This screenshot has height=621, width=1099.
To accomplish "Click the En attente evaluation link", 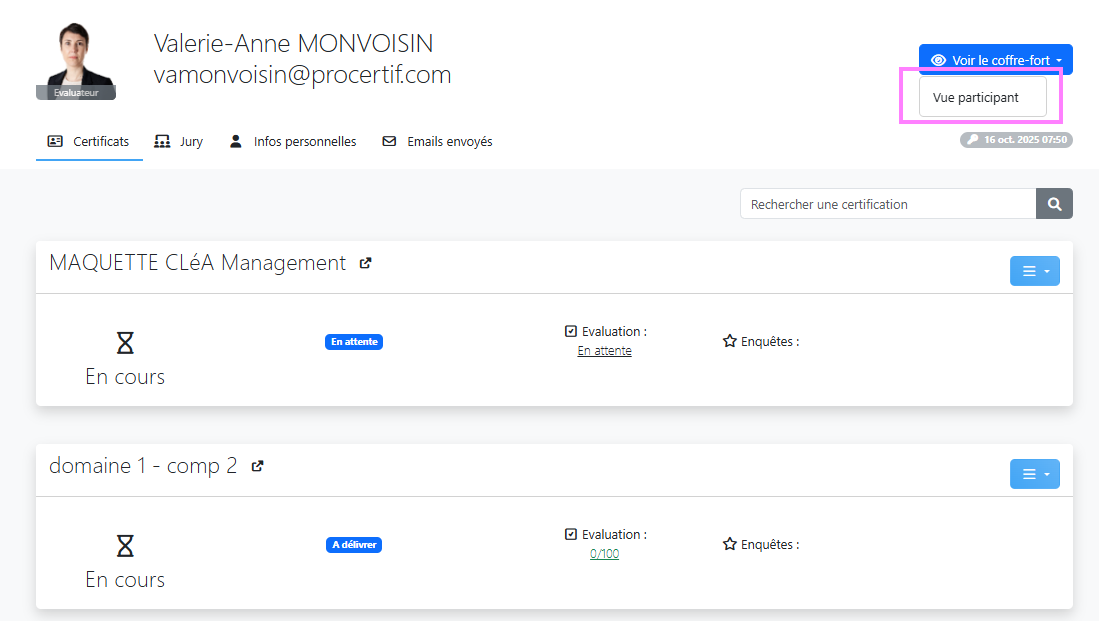I will click(604, 351).
